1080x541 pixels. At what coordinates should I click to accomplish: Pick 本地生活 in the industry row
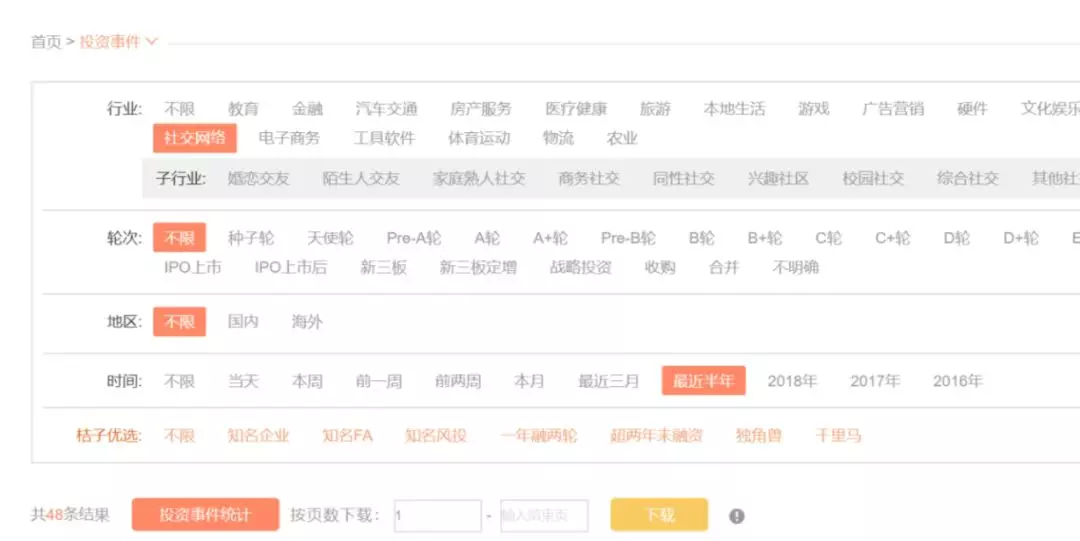734,109
